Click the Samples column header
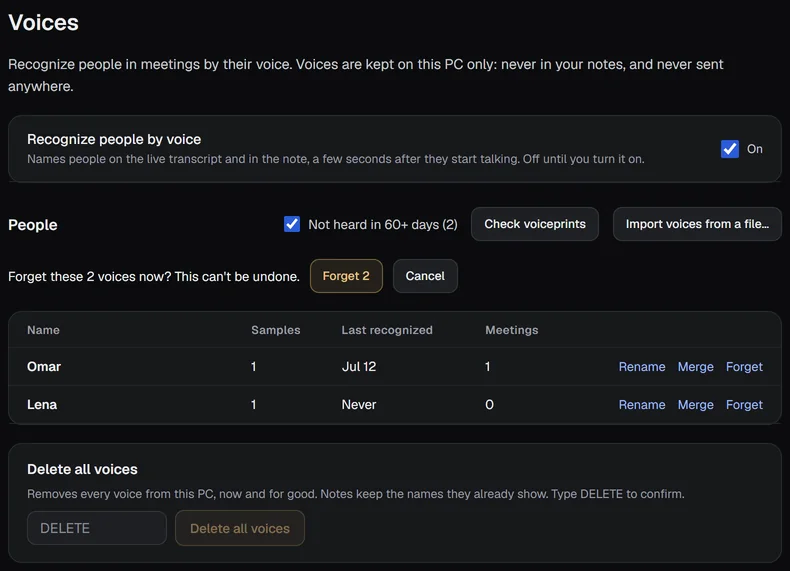 point(276,330)
